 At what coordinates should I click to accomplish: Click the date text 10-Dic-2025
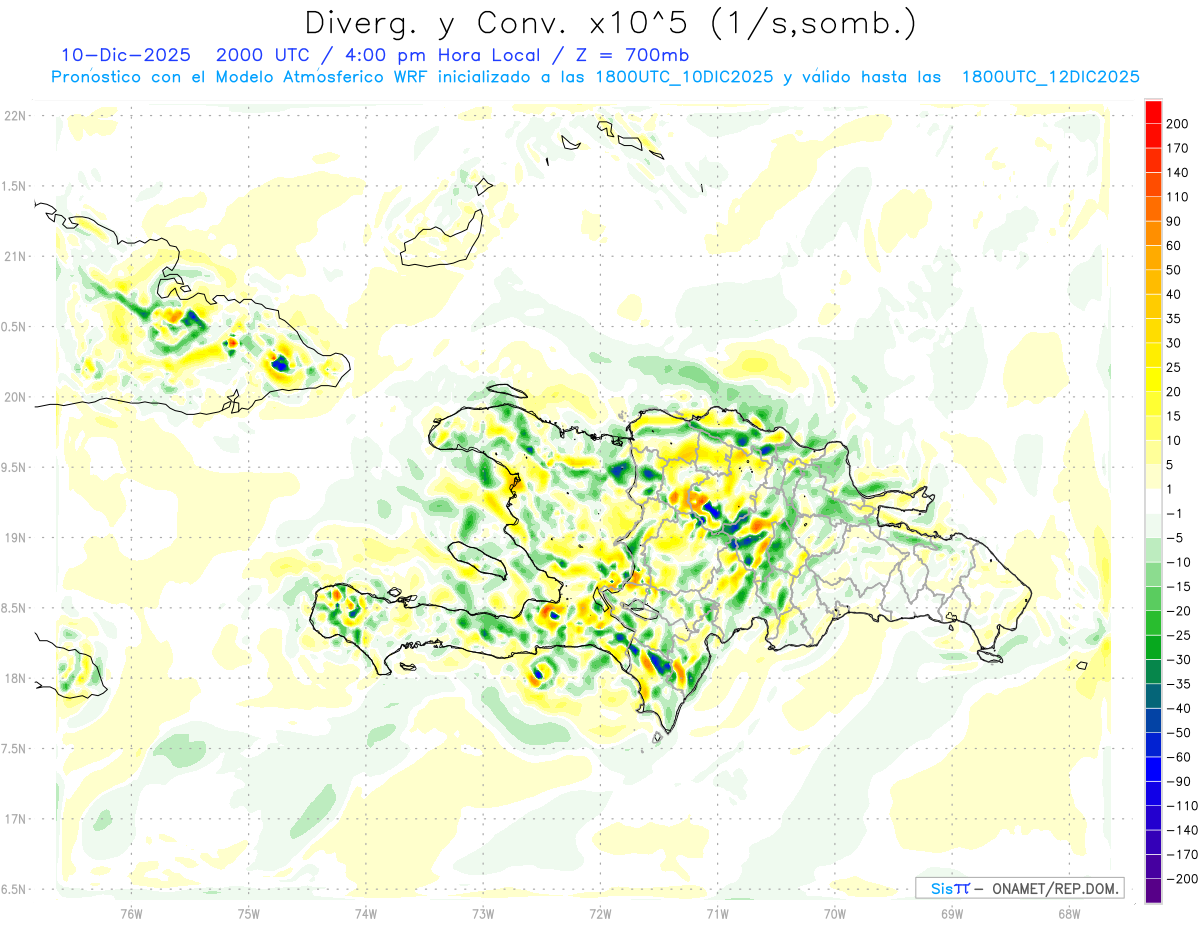pos(126,56)
